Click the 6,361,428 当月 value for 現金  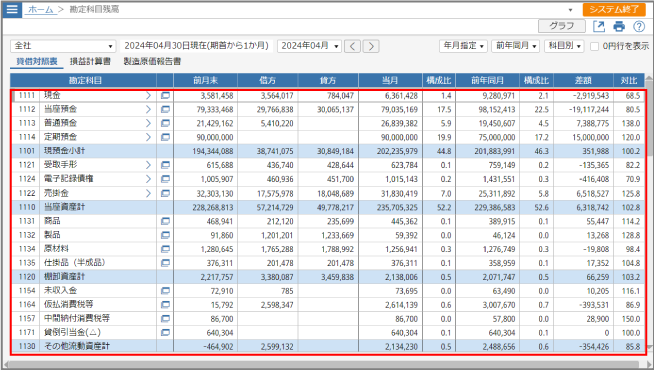401,96
